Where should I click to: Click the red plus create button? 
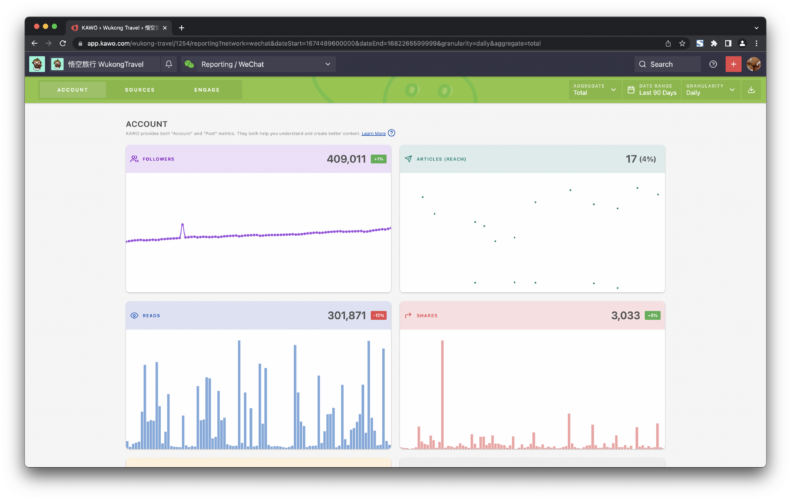coord(733,64)
